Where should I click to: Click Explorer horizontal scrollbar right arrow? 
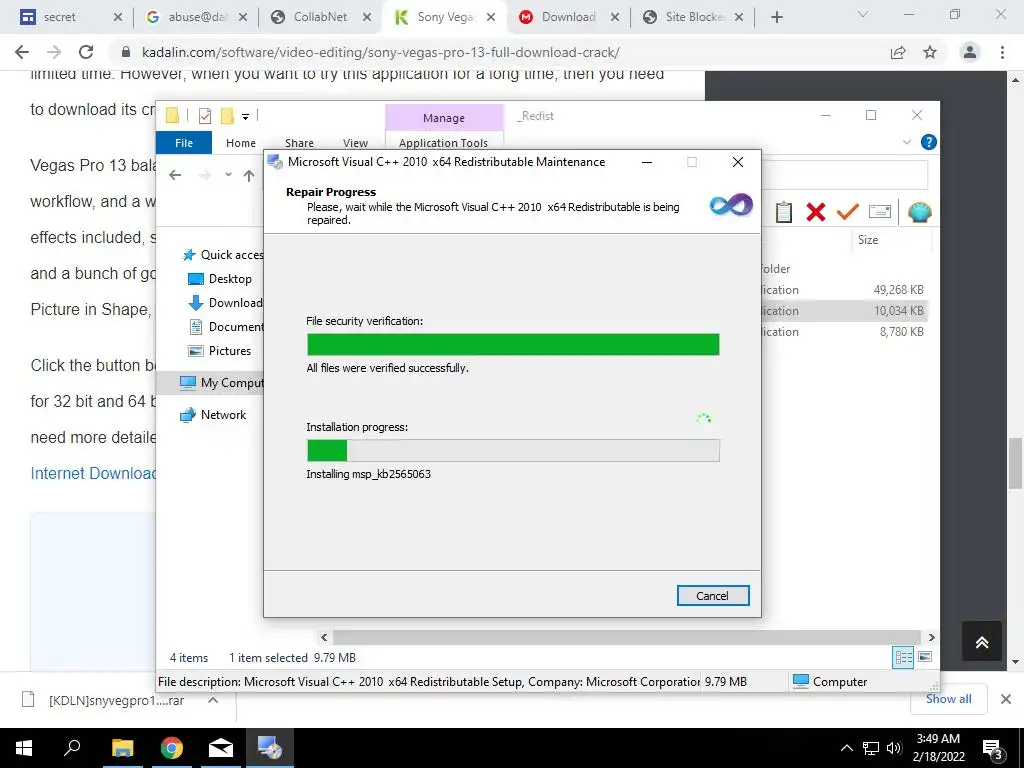931,637
